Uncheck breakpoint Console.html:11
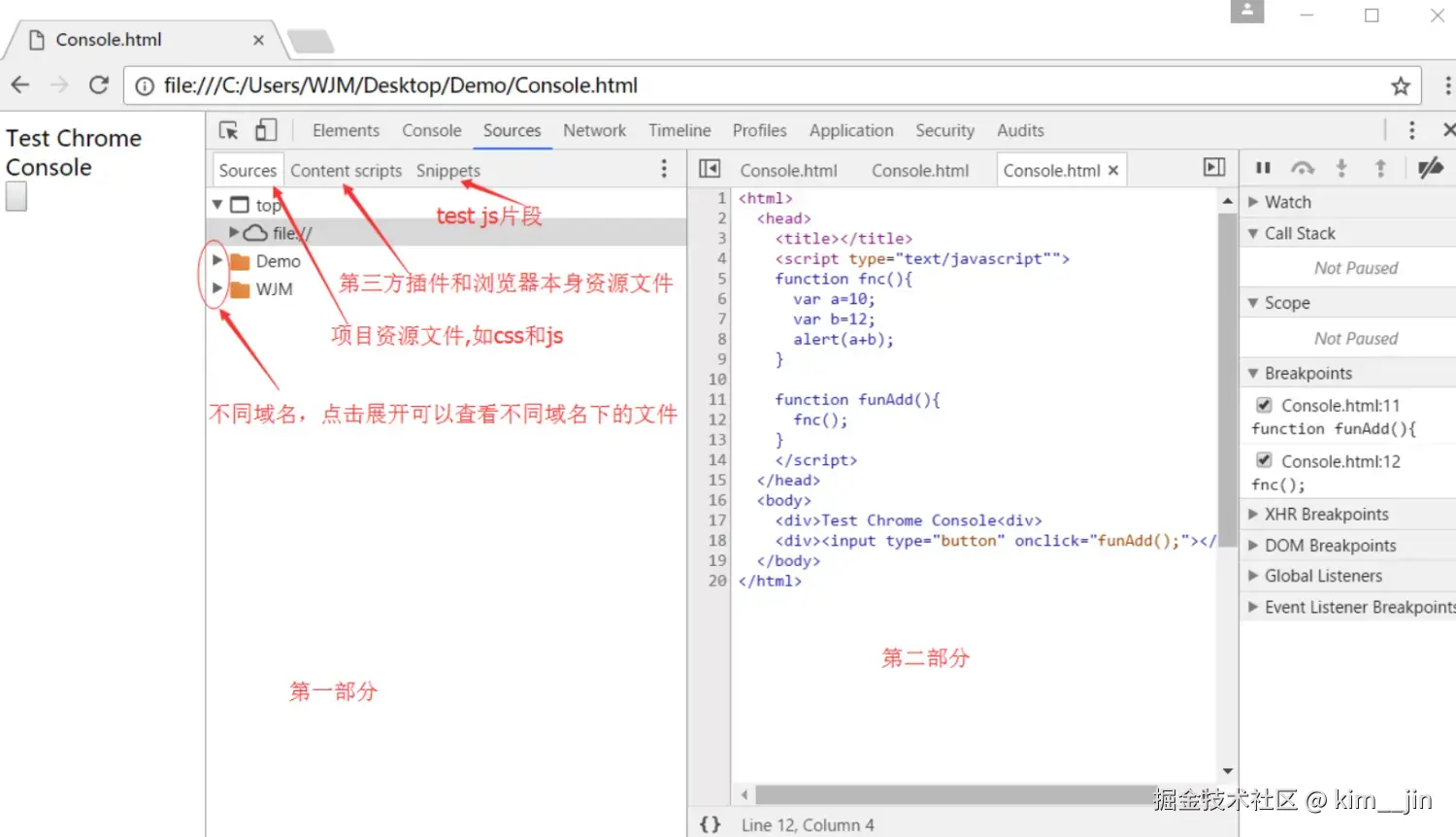 click(x=1264, y=405)
